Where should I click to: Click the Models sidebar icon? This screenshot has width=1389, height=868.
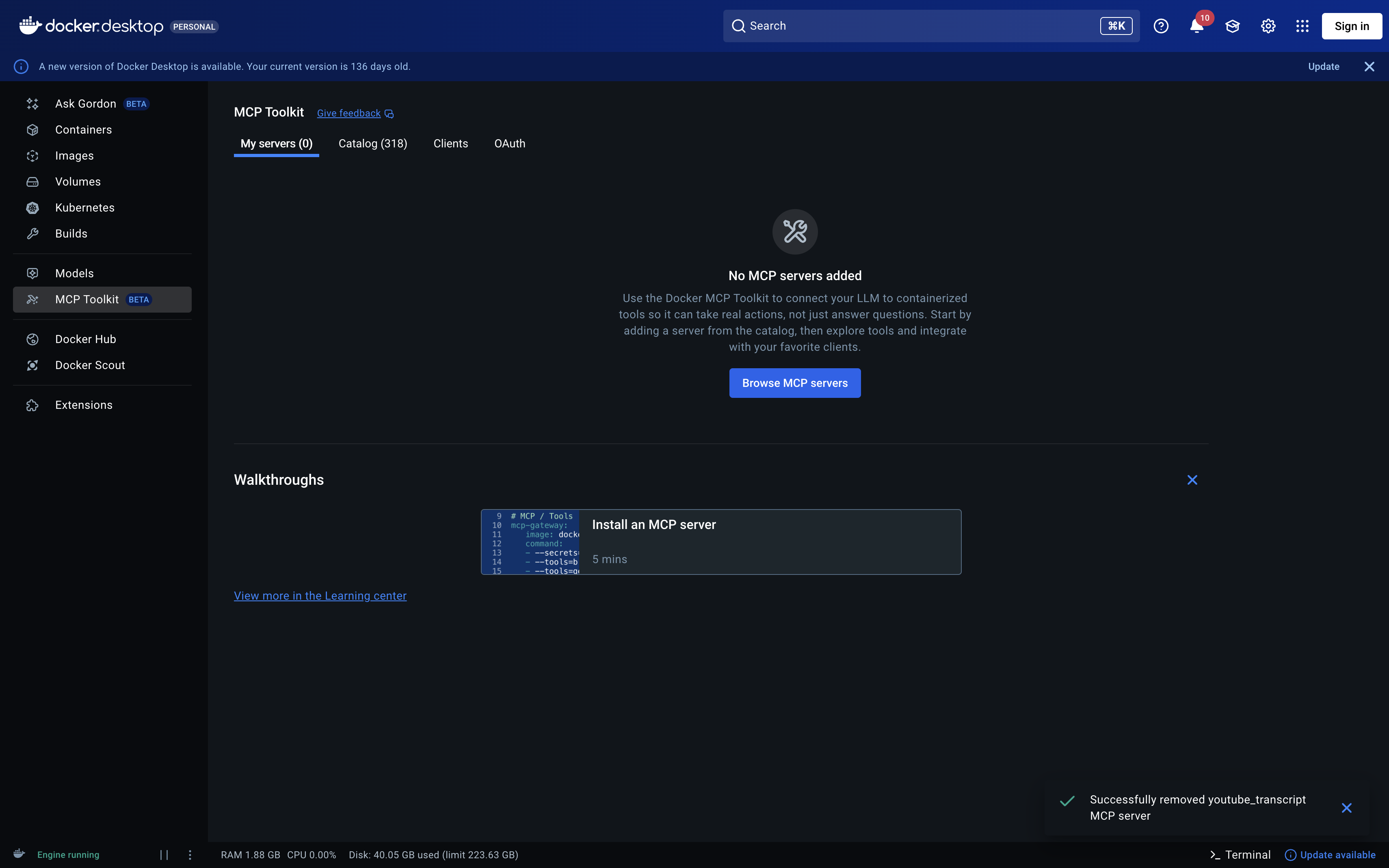pos(33,273)
